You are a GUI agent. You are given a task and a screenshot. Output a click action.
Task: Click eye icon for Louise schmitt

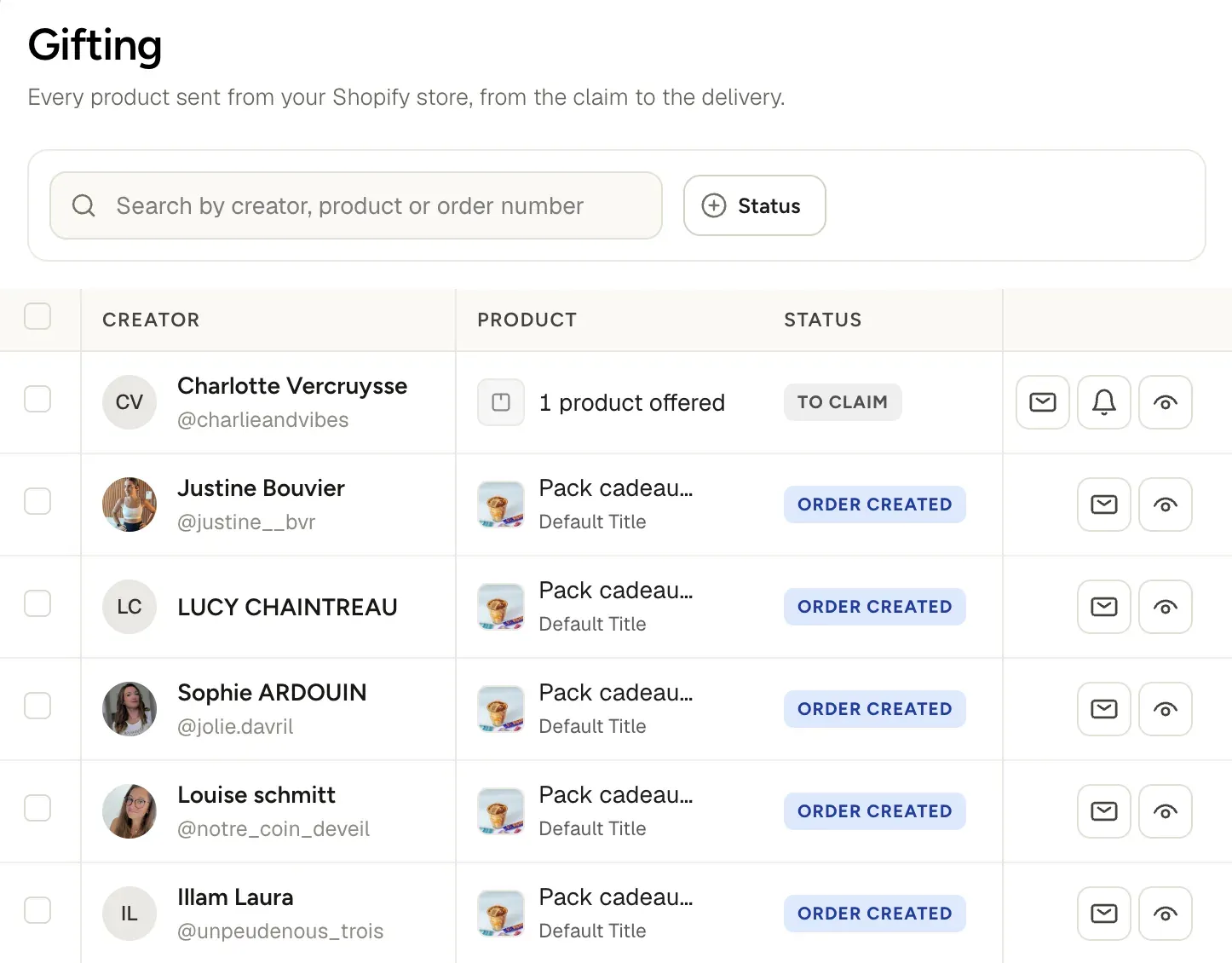pos(1166,811)
